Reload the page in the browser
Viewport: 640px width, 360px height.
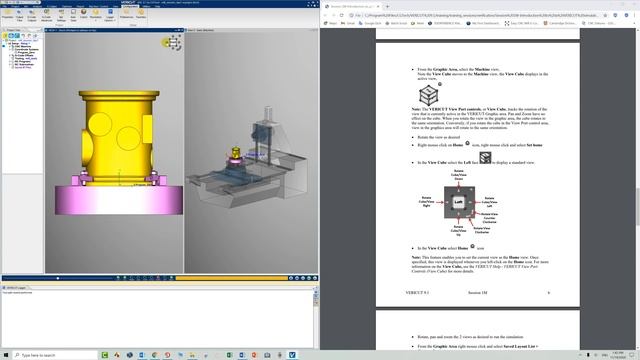coord(342,15)
